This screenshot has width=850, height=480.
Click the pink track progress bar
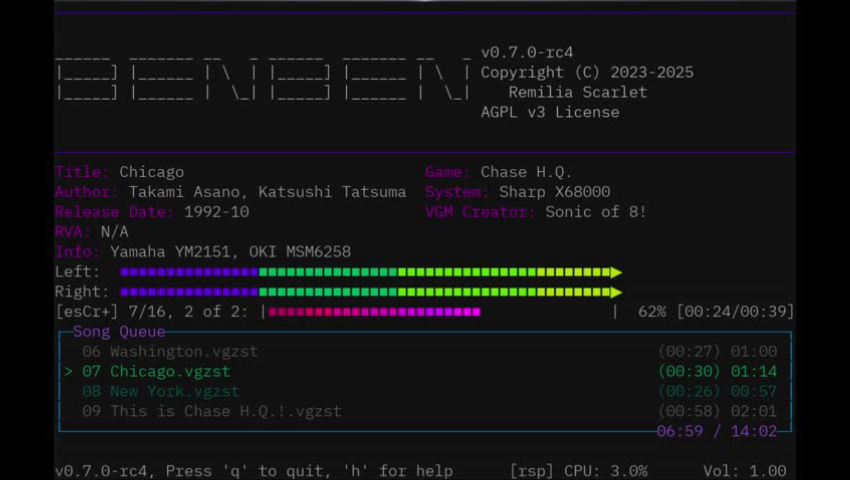tap(373, 312)
